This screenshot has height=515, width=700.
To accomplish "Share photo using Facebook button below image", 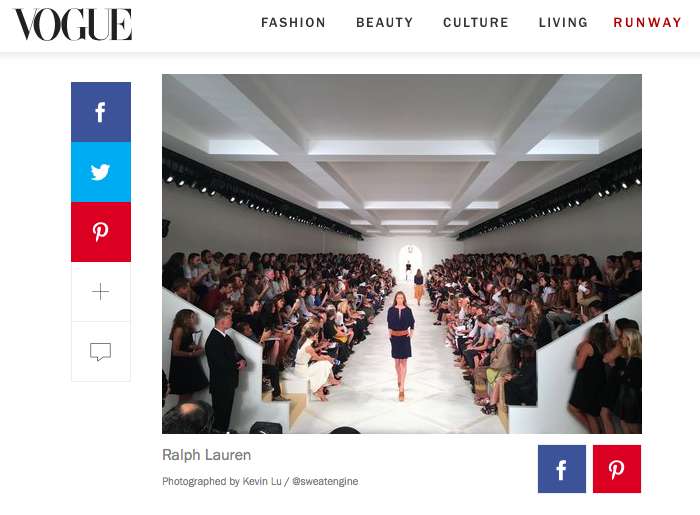I will coord(562,469).
